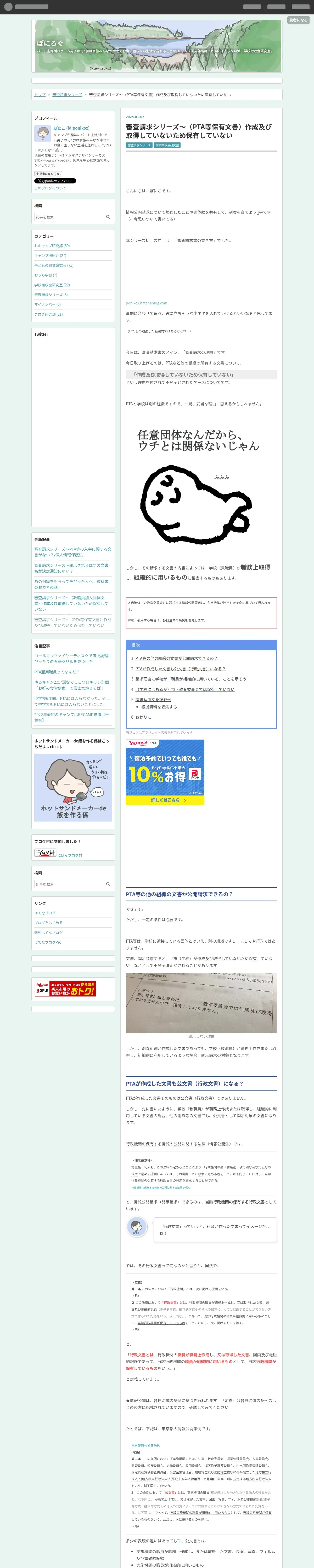
Task: Click the 読者になる button at the top right
Action: [298, 20]
